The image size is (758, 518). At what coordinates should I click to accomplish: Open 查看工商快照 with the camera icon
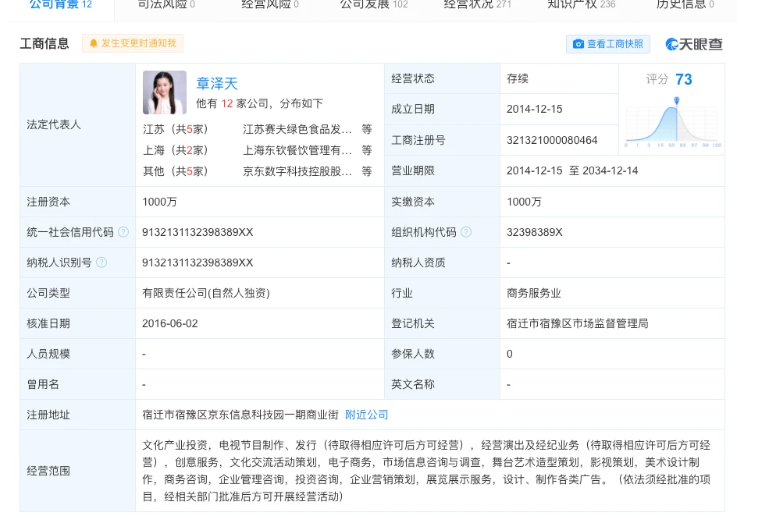608,44
